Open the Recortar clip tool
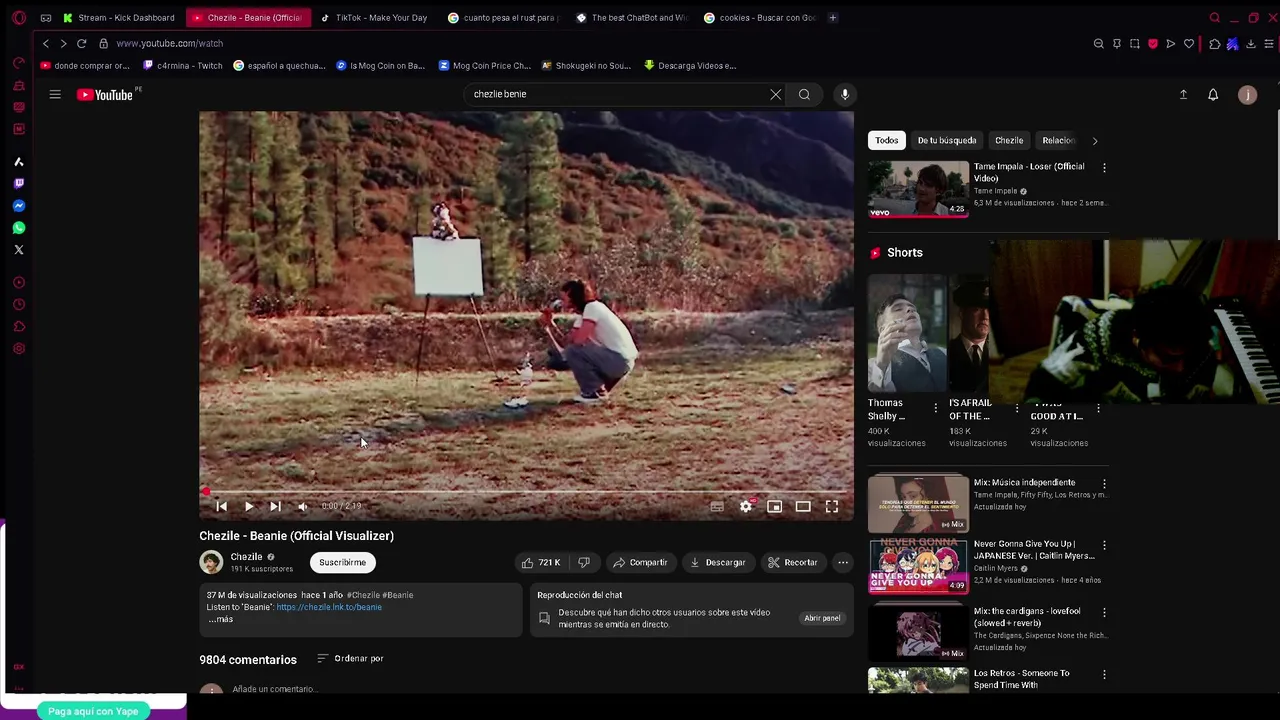 (x=793, y=562)
